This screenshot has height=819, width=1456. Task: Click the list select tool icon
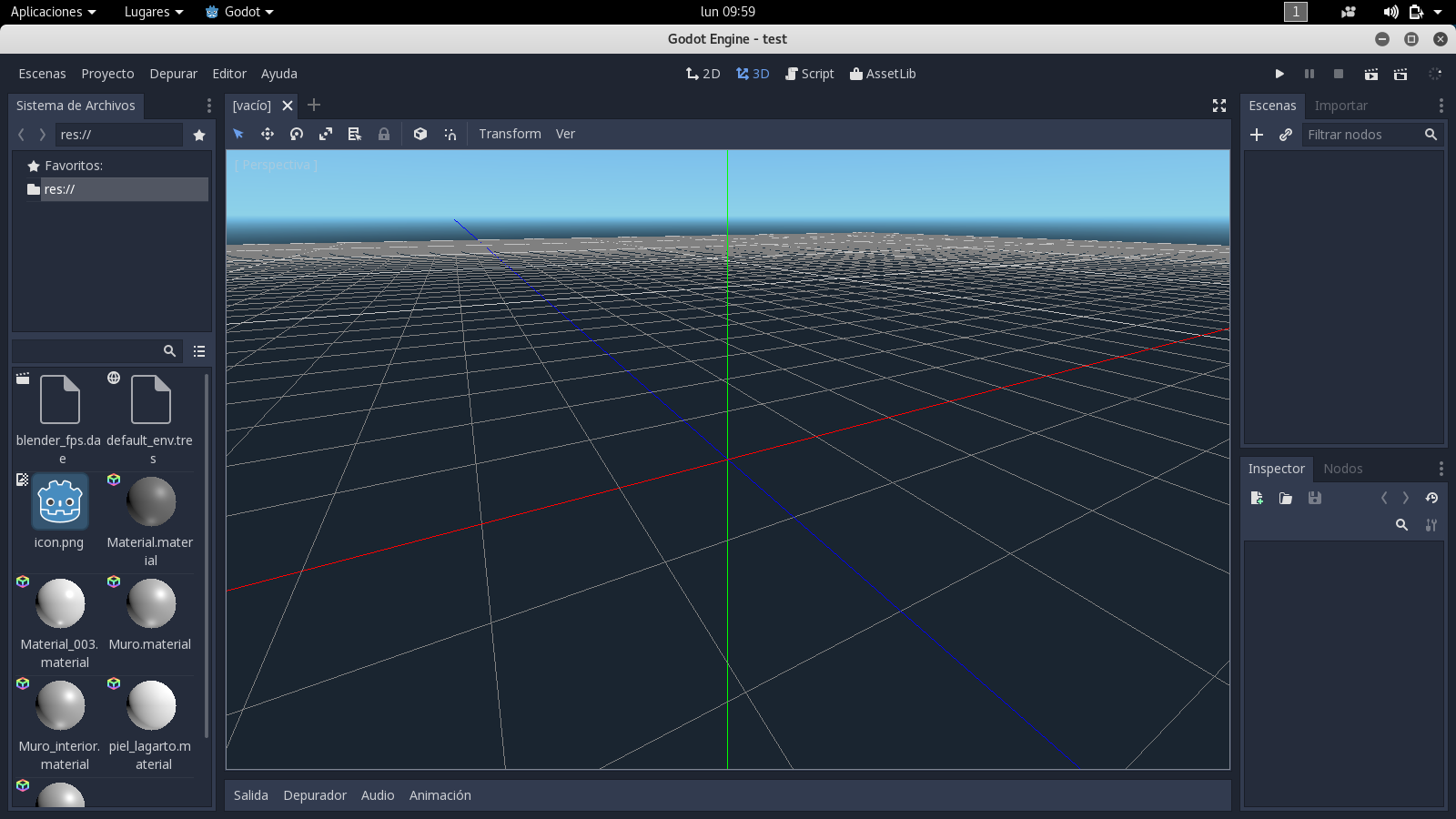coord(355,134)
